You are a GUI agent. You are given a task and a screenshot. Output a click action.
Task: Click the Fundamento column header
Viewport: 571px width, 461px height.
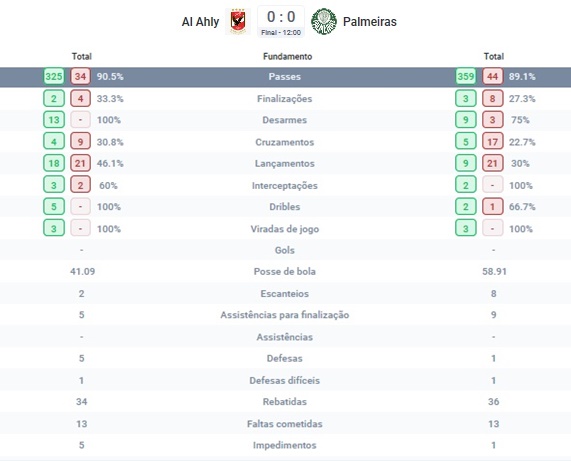pyautogui.click(x=288, y=56)
